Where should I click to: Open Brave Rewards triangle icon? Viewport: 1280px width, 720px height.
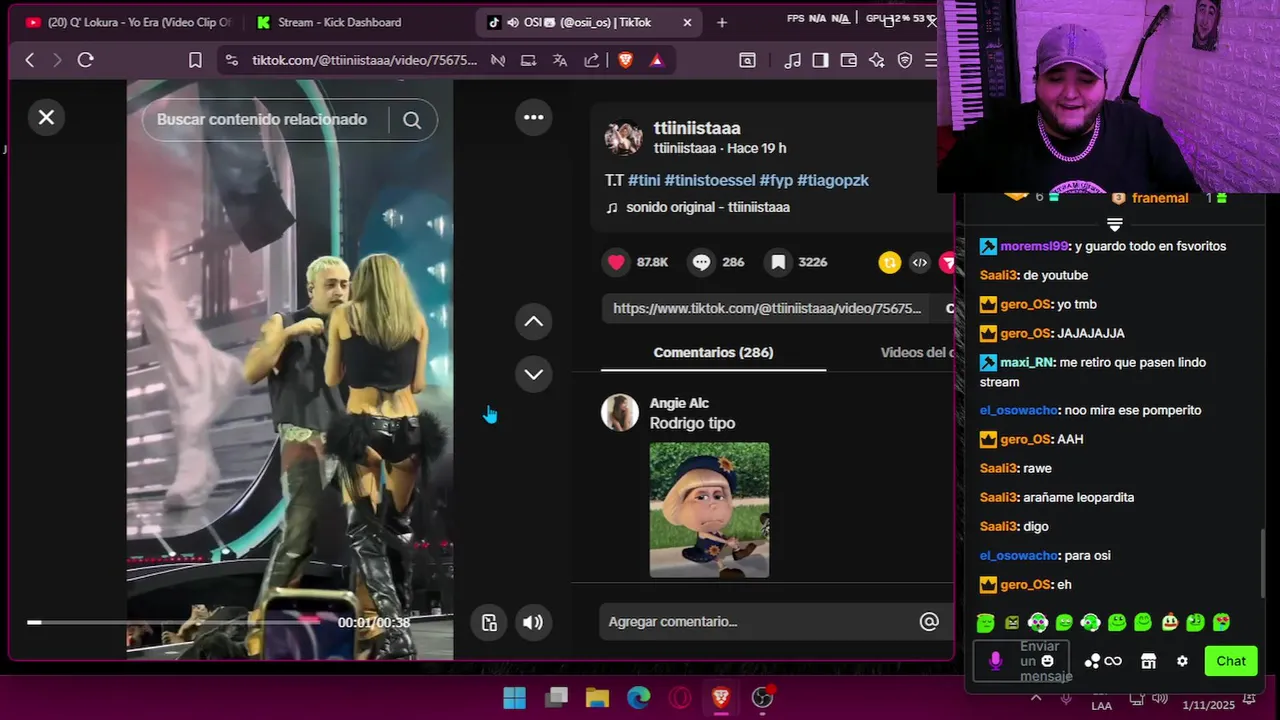click(x=656, y=60)
